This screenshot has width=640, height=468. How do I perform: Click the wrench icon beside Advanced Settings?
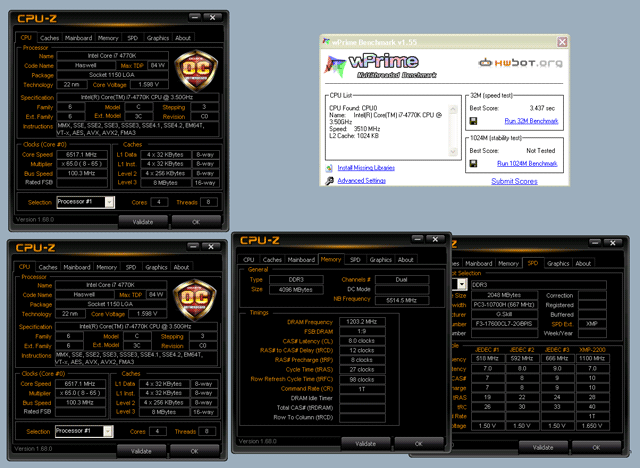pos(329,180)
